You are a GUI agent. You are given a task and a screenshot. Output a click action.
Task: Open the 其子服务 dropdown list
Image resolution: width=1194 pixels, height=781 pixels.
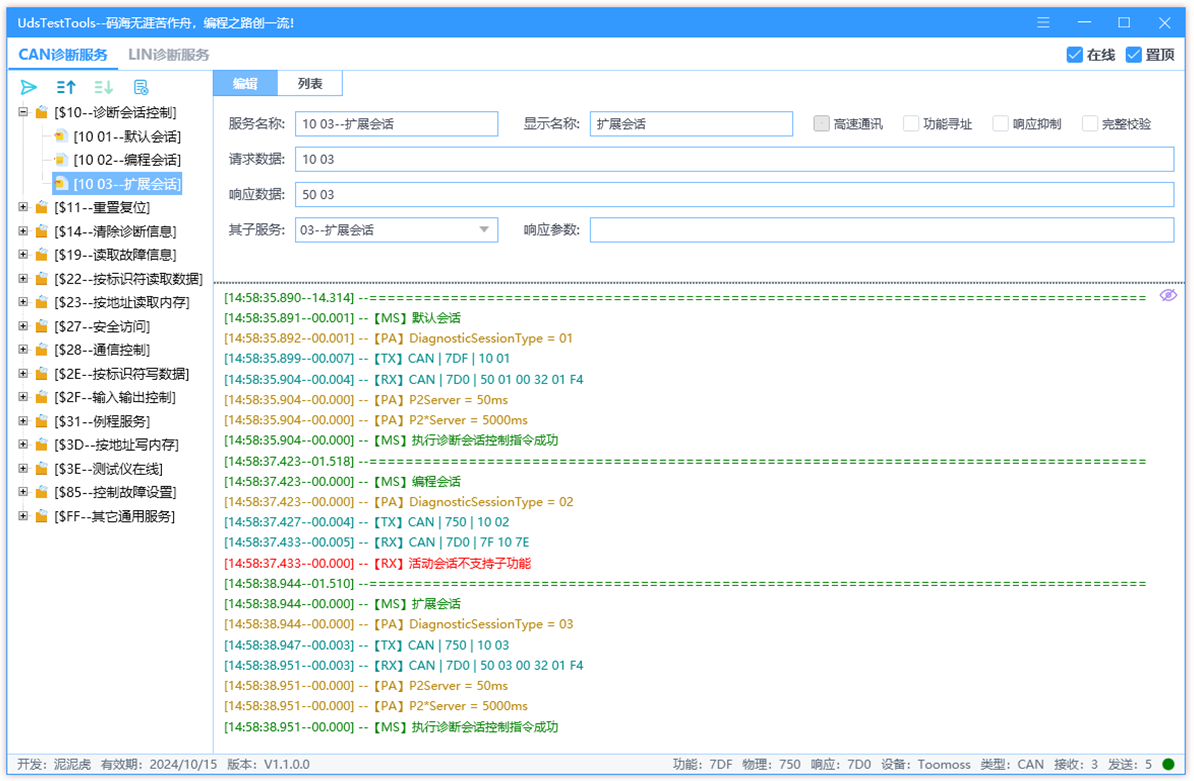tap(484, 230)
